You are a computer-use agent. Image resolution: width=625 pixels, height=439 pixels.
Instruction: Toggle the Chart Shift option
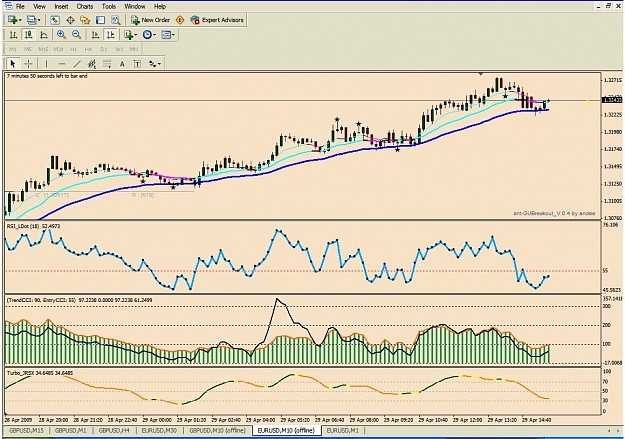coord(110,35)
